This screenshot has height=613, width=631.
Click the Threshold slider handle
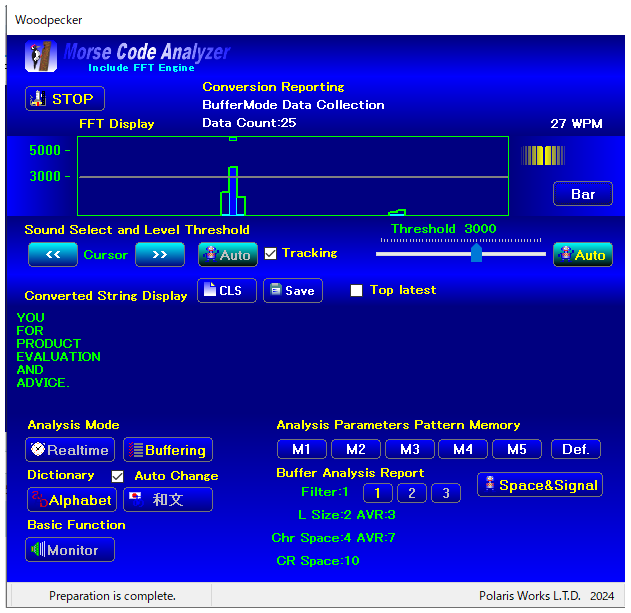(x=476, y=254)
